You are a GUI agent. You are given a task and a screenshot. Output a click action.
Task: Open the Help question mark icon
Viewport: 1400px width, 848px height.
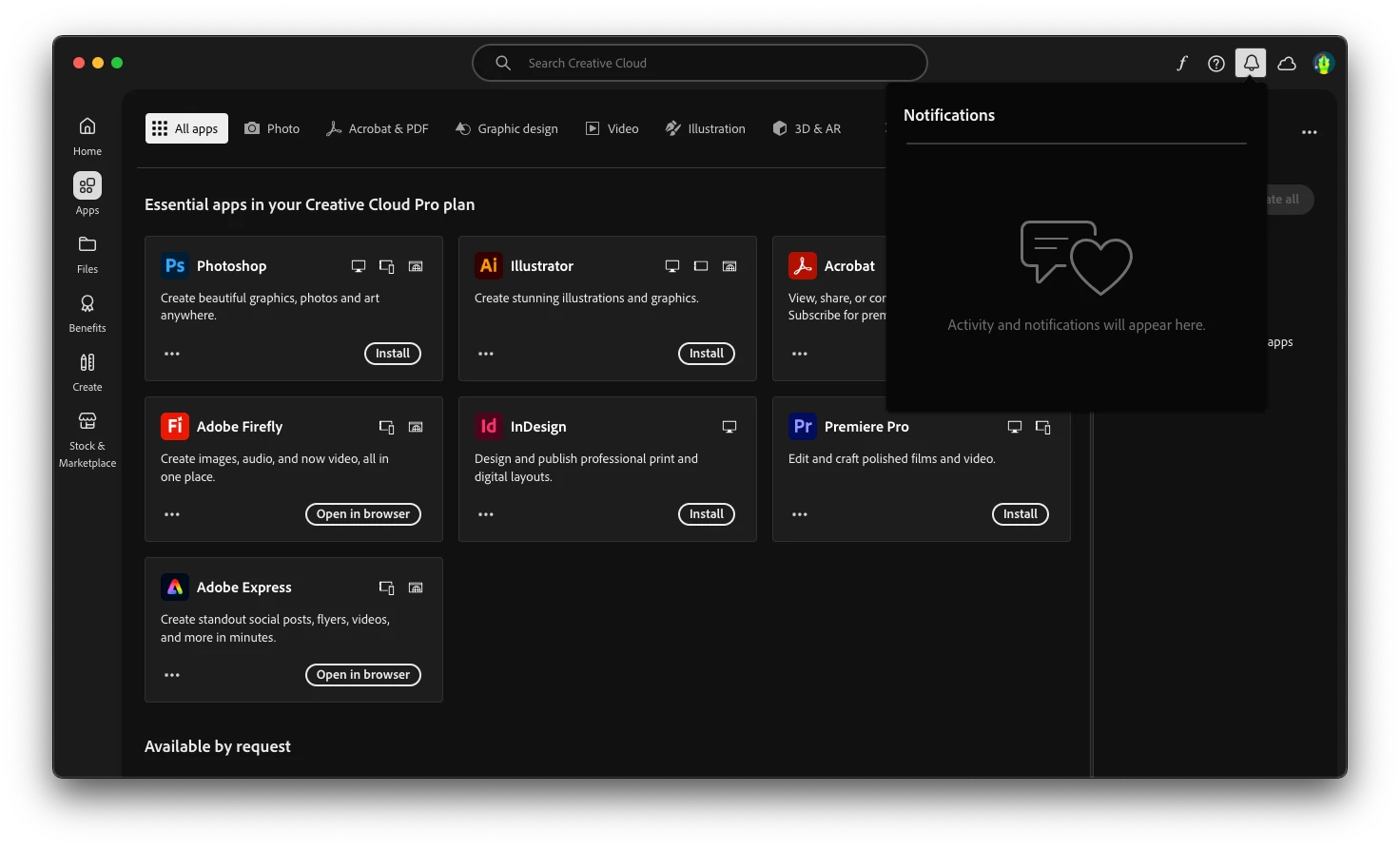click(x=1215, y=64)
